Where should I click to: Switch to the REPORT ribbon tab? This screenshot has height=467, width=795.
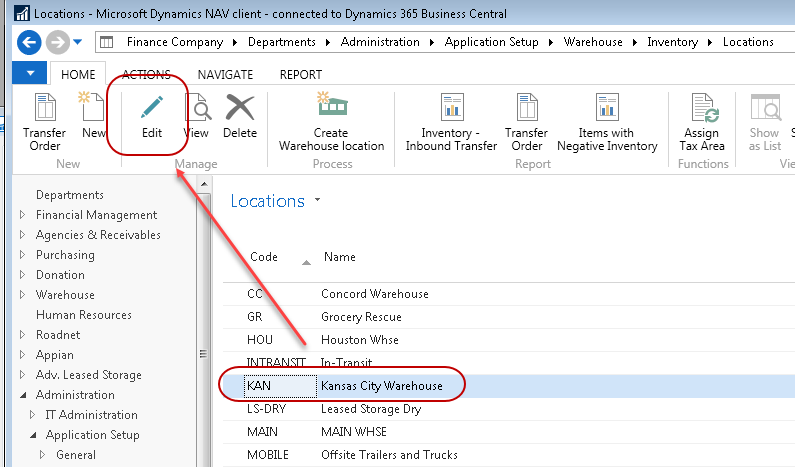tap(300, 74)
